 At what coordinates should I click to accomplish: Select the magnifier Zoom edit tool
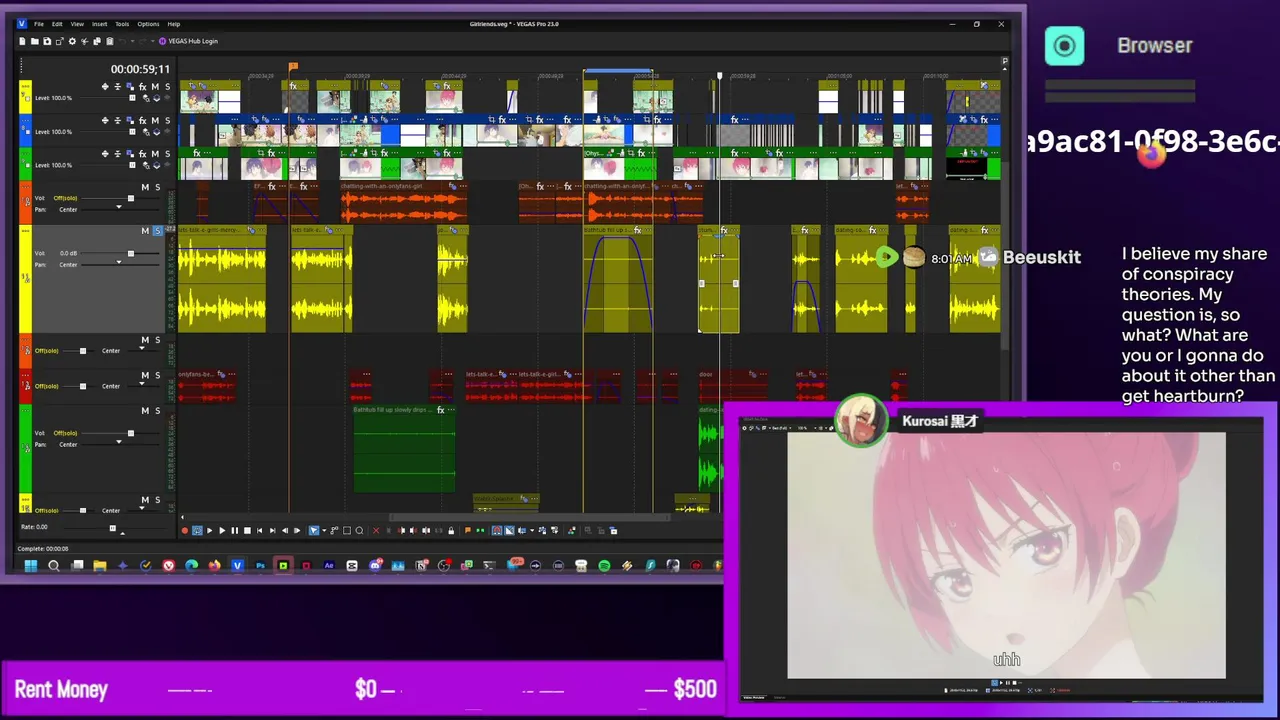coord(359,530)
